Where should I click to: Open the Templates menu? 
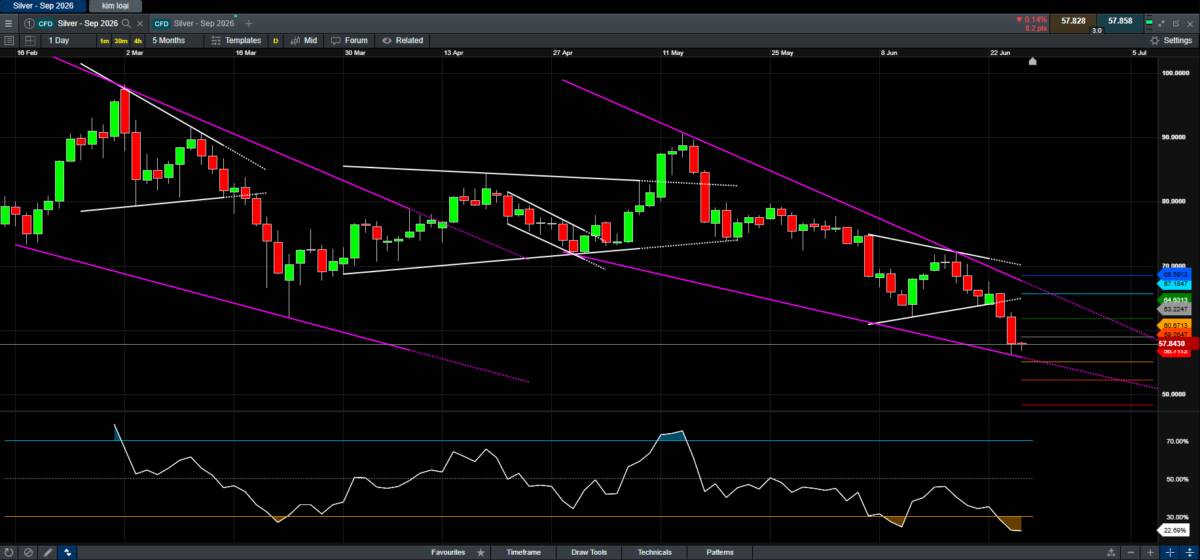coord(236,40)
